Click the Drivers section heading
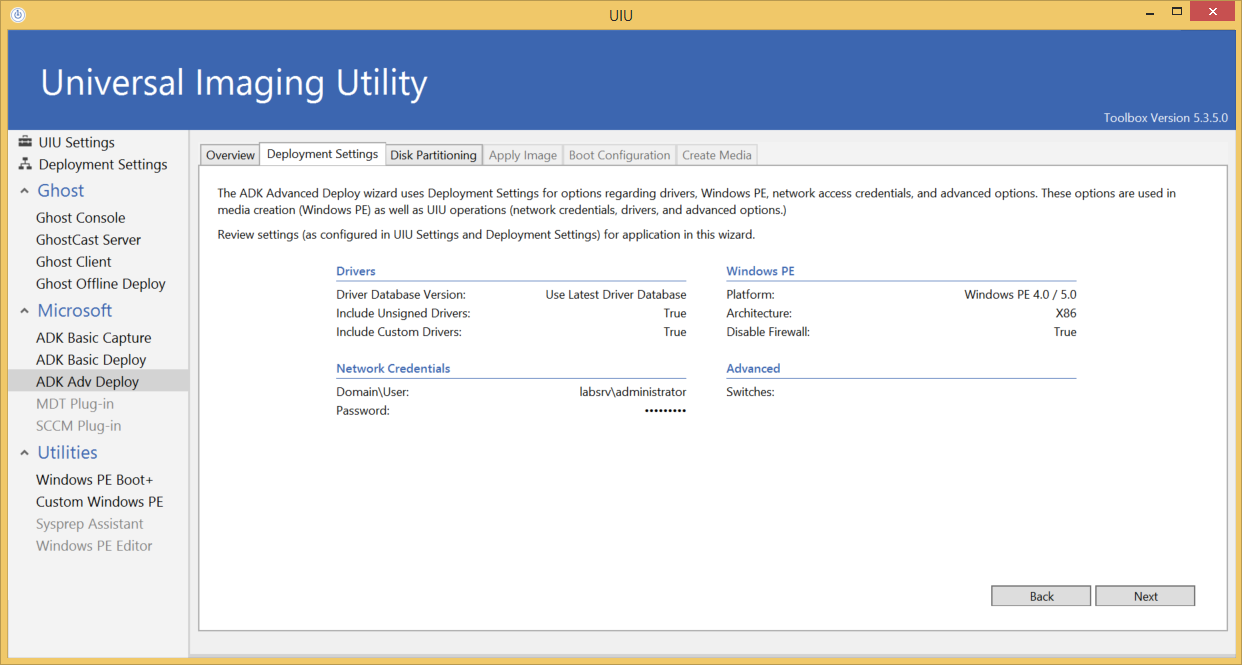 coord(356,271)
